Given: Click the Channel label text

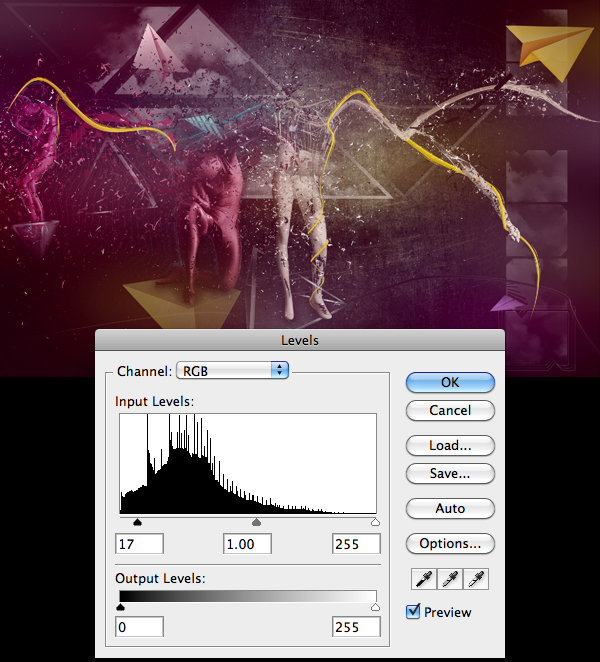Looking at the screenshot, I should 144,371.
